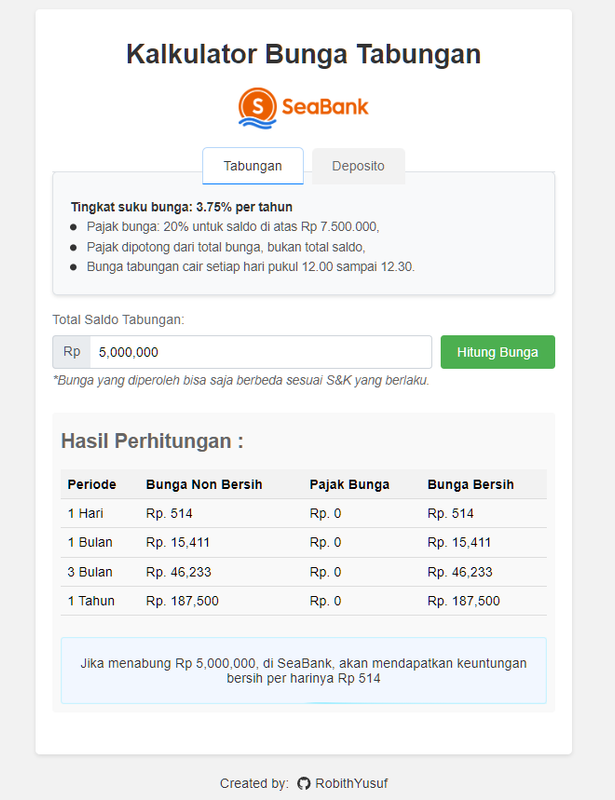615x800 pixels.
Task: Switch to the Deposito tab
Action: point(358,166)
